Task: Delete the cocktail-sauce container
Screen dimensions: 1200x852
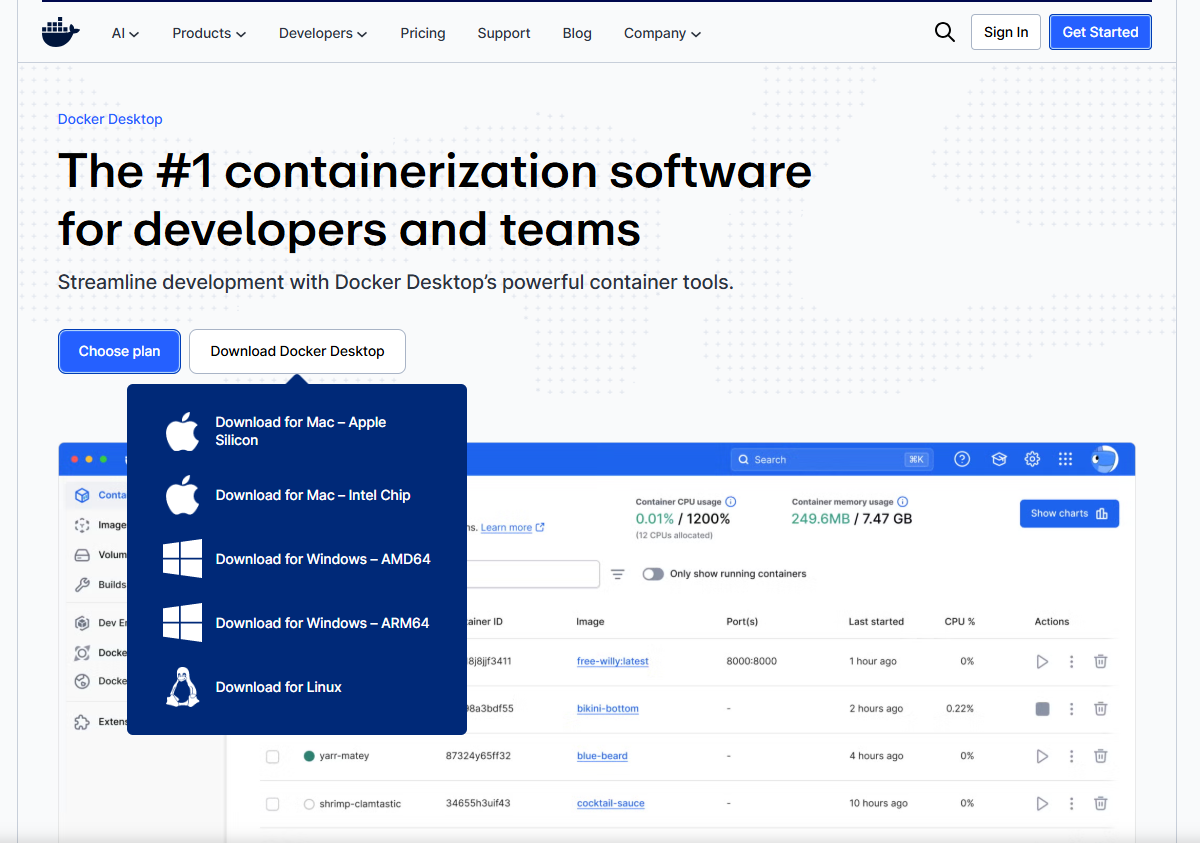Action: pyautogui.click(x=1100, y=803)
